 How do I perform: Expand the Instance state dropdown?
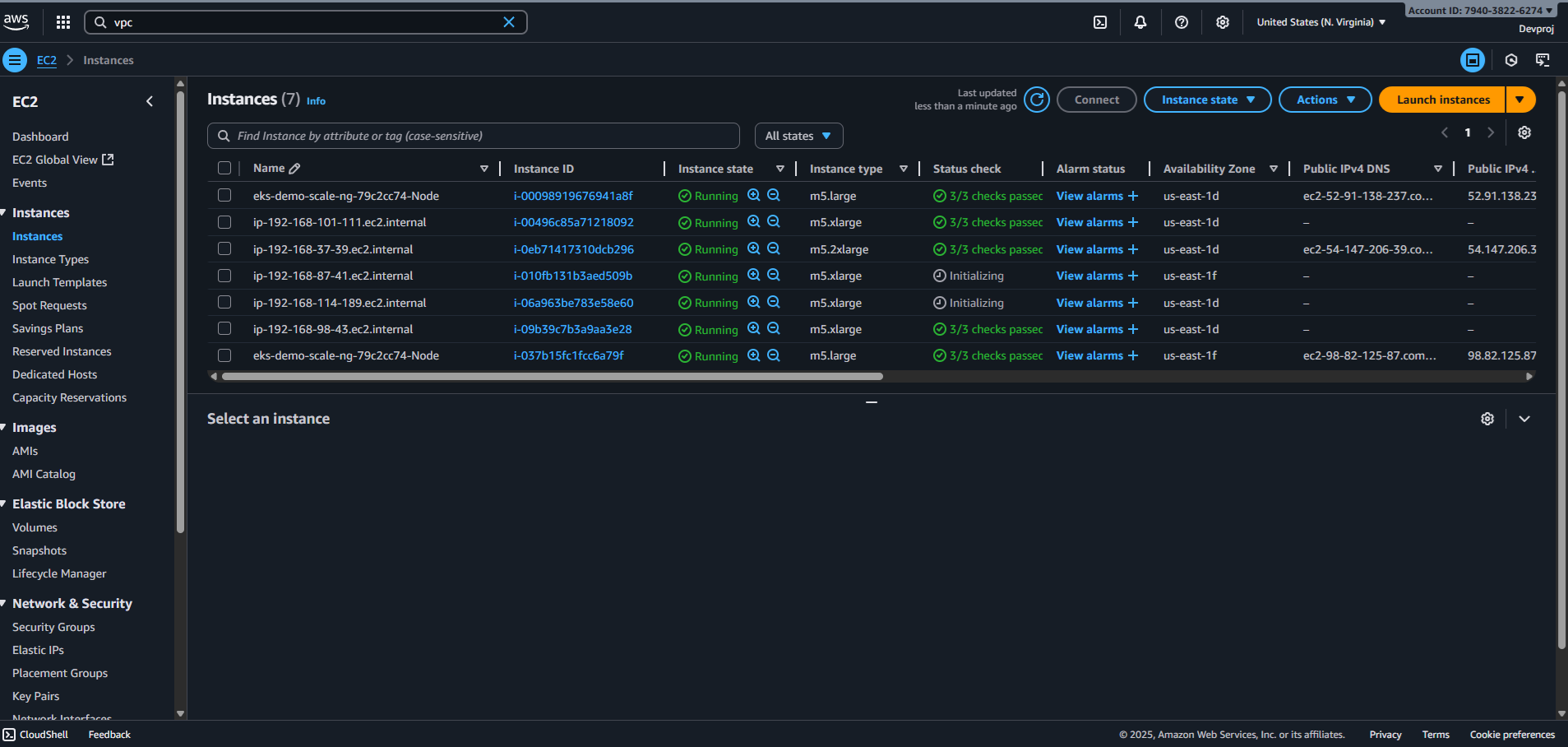pyautogui.click(x=1207, y=100)
